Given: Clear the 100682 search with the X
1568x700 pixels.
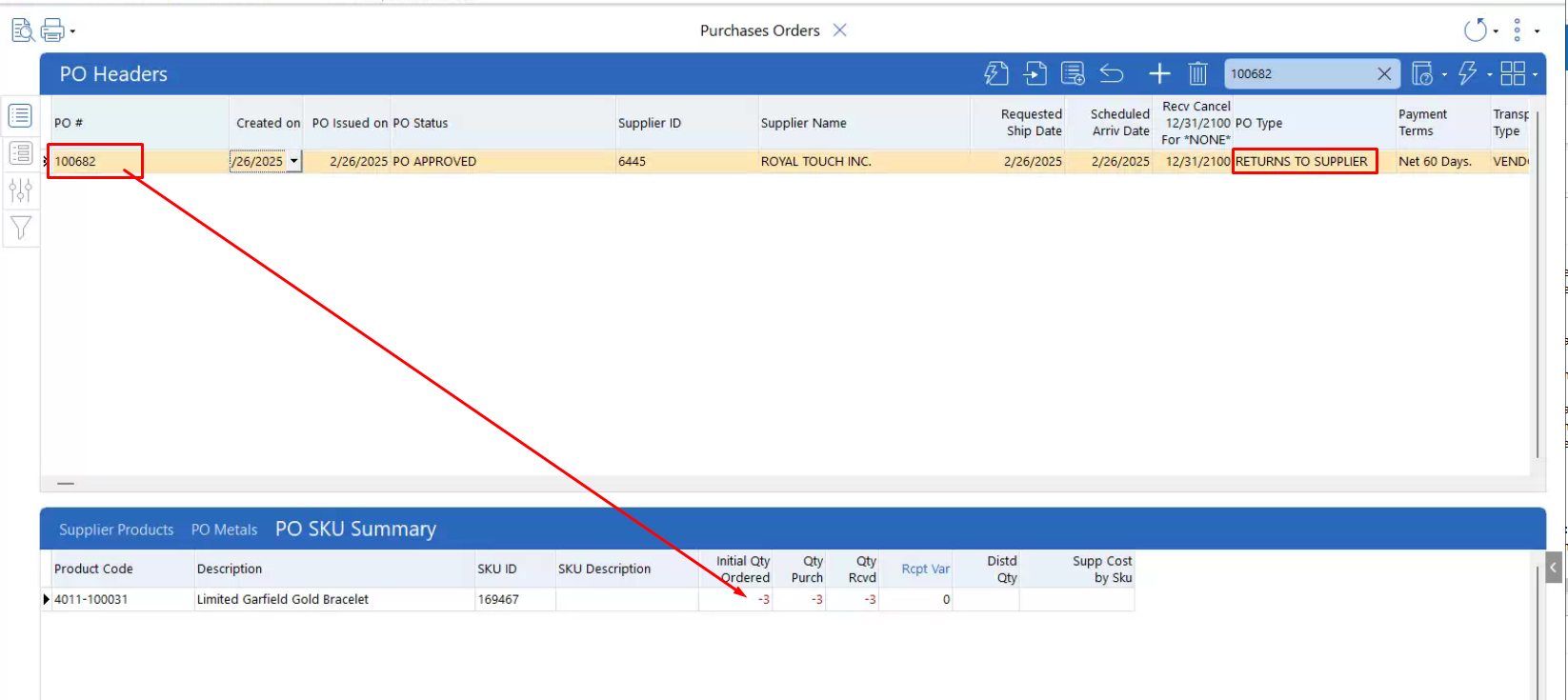Looking at the screenshot, I should [x=1384, y=73].
